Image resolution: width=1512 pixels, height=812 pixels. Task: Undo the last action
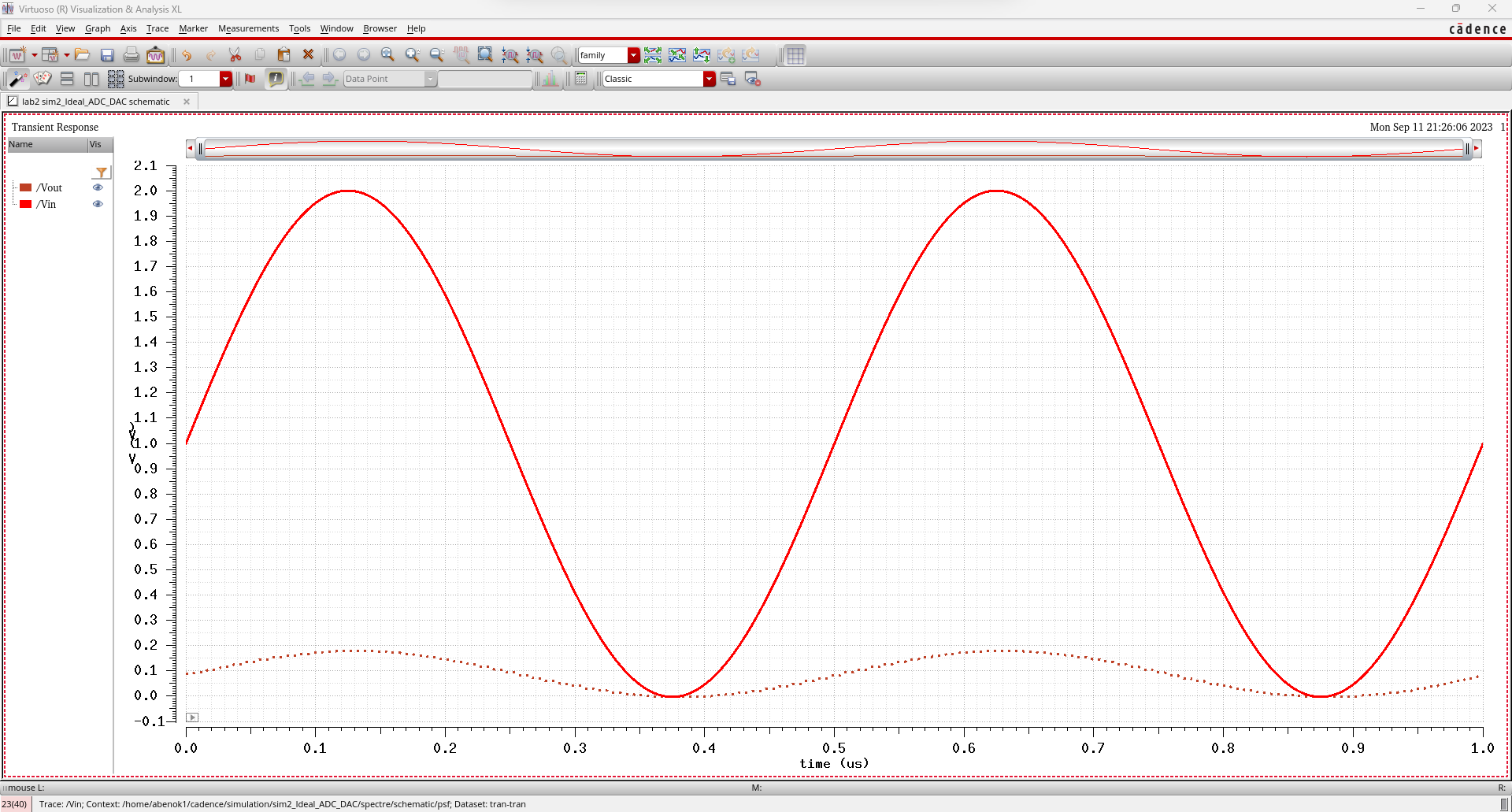click(x=187, y=55)
